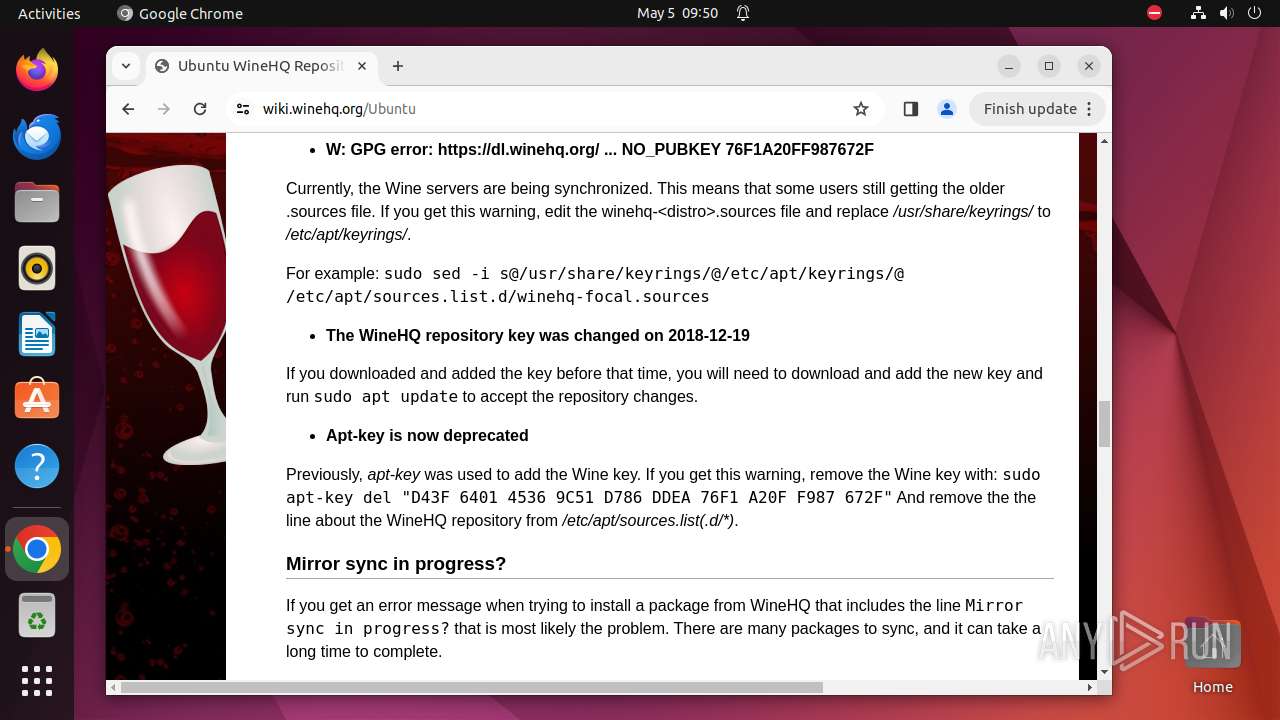Click the red do-not-disturb tray icon
This screenshot has width=1280, height=720.
1155,13
